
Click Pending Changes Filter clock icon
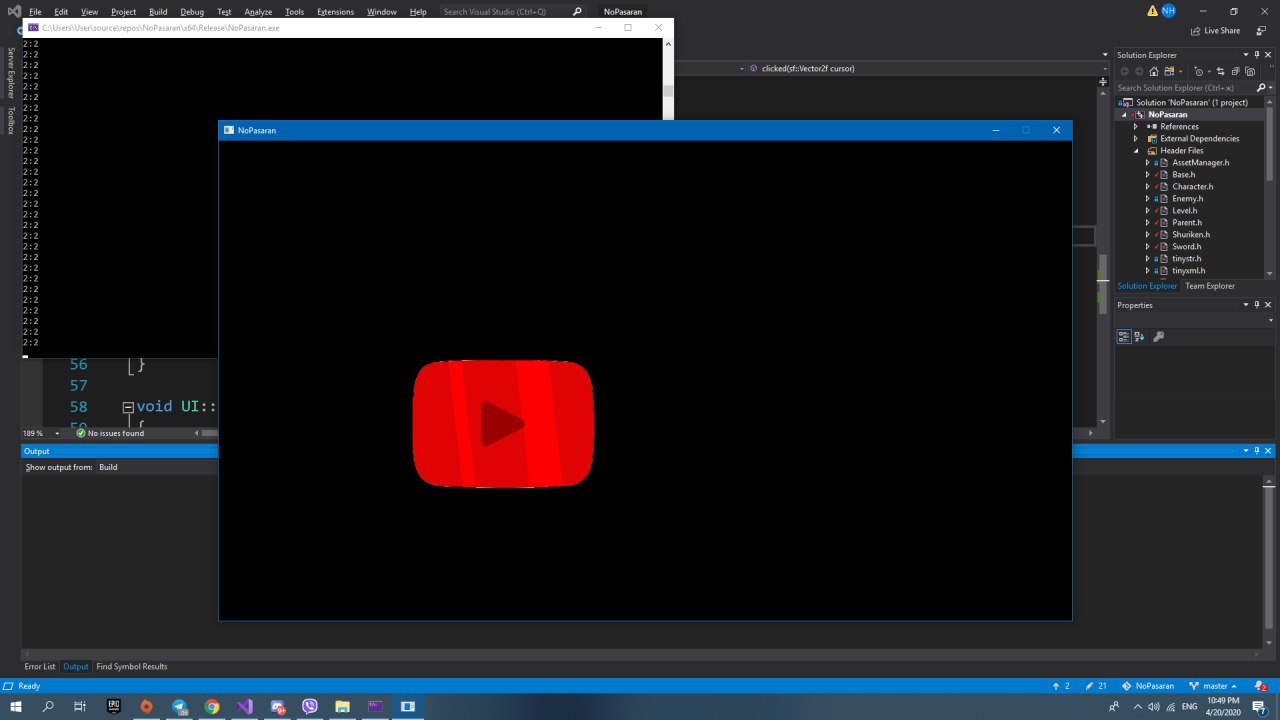[x=1201, y=72]
